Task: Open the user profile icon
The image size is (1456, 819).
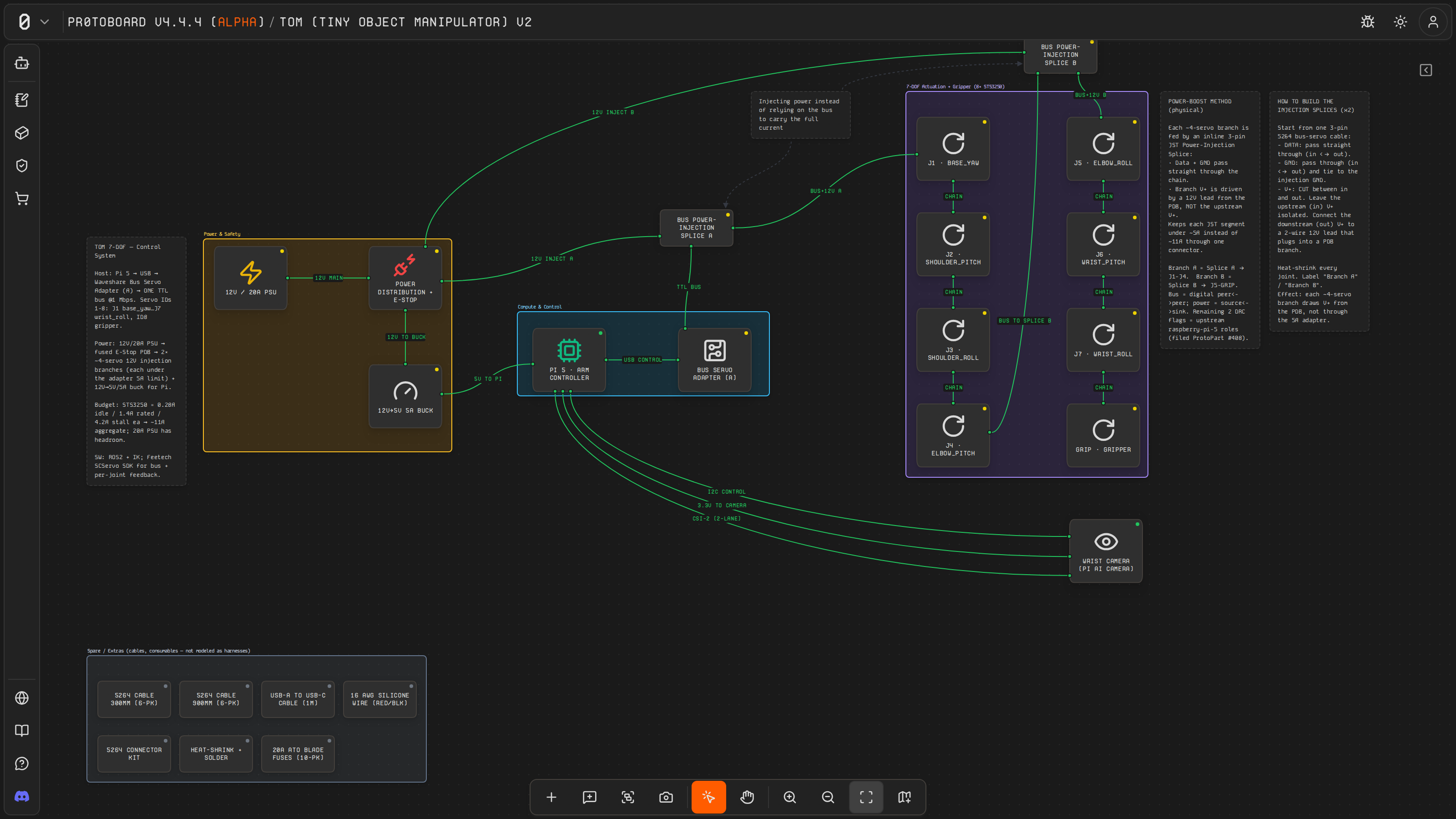Action: (1433, 22)
